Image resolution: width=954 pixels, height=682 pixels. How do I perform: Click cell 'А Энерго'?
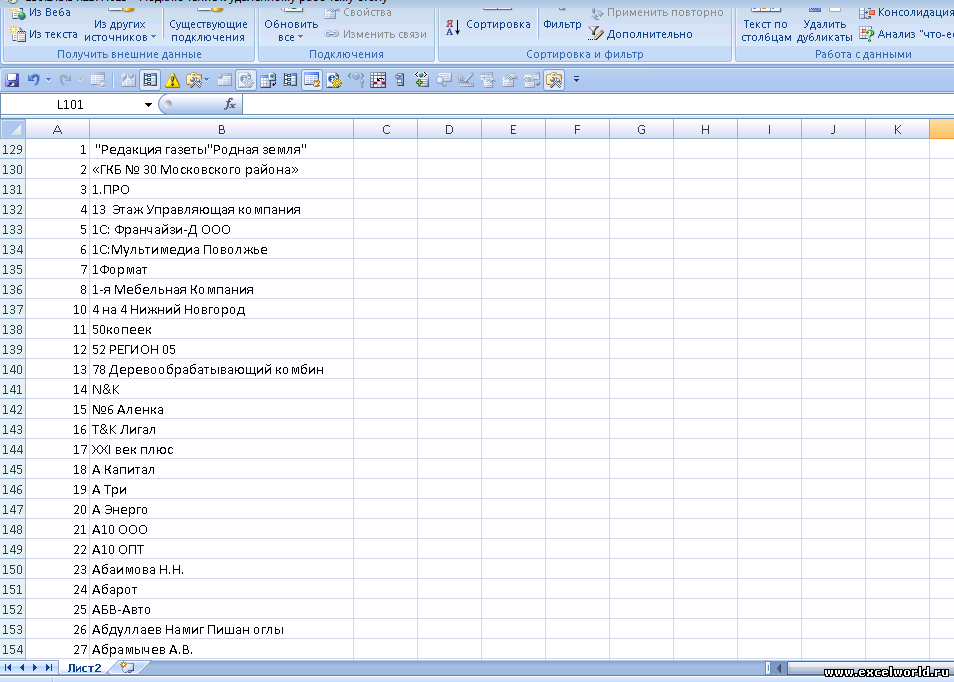coord(221,509)
